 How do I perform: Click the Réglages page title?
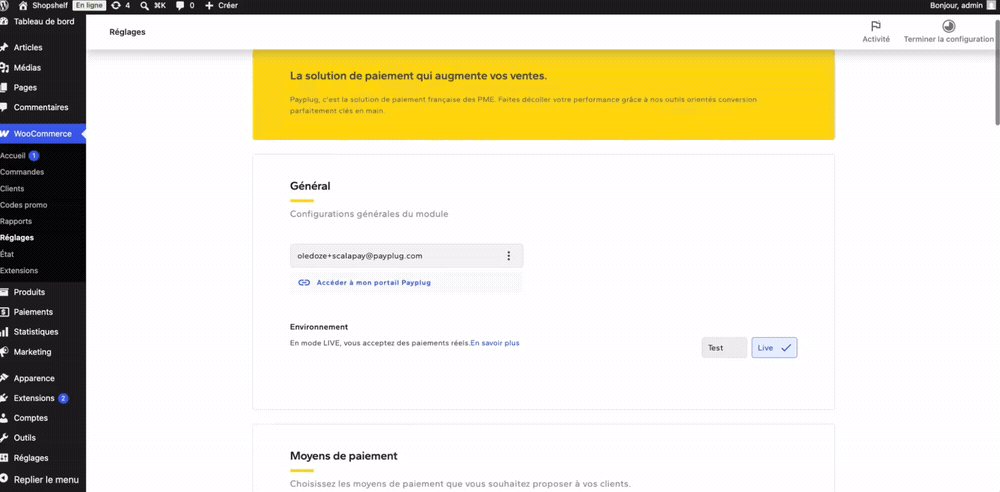coord(128,32)
